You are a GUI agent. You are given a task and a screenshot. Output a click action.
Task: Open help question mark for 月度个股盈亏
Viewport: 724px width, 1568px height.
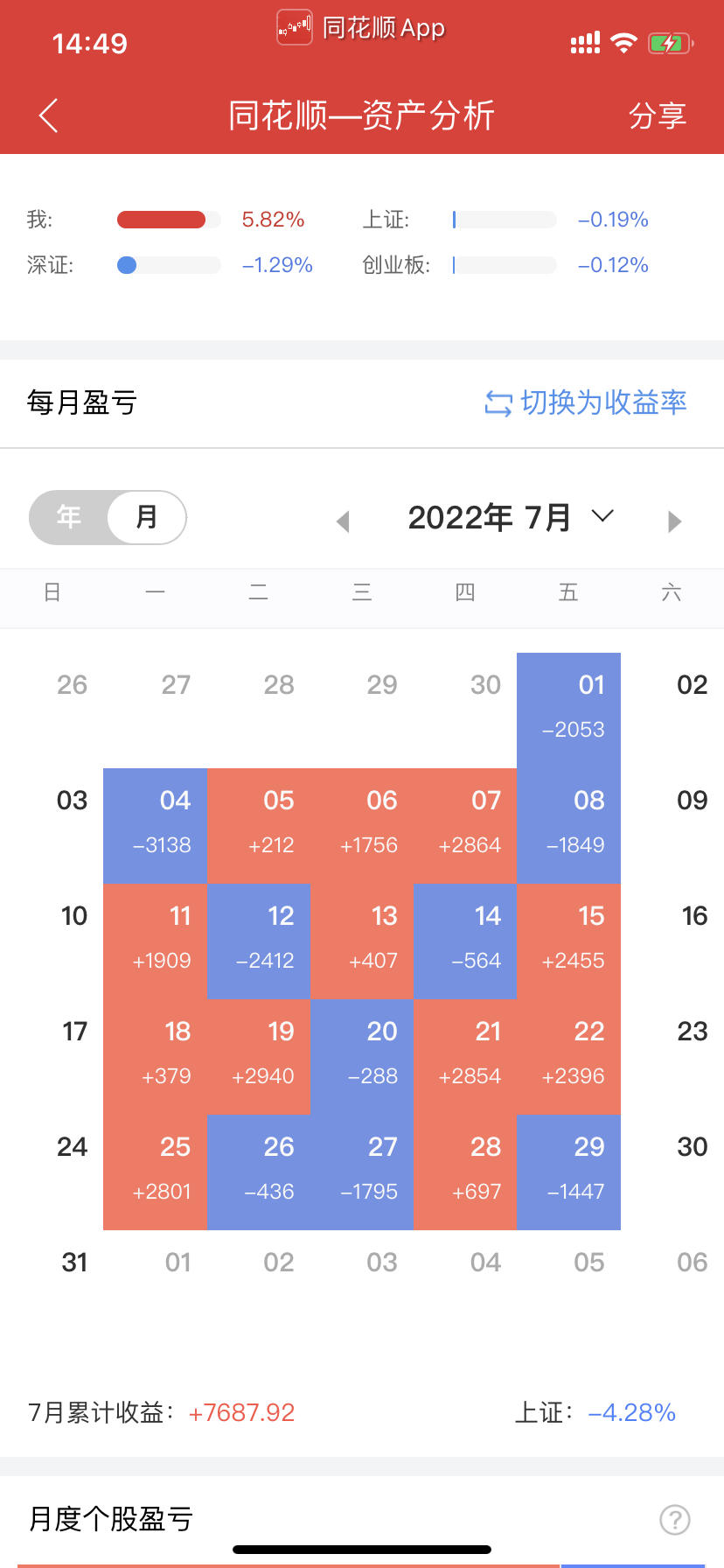[x=675, y=1520]
